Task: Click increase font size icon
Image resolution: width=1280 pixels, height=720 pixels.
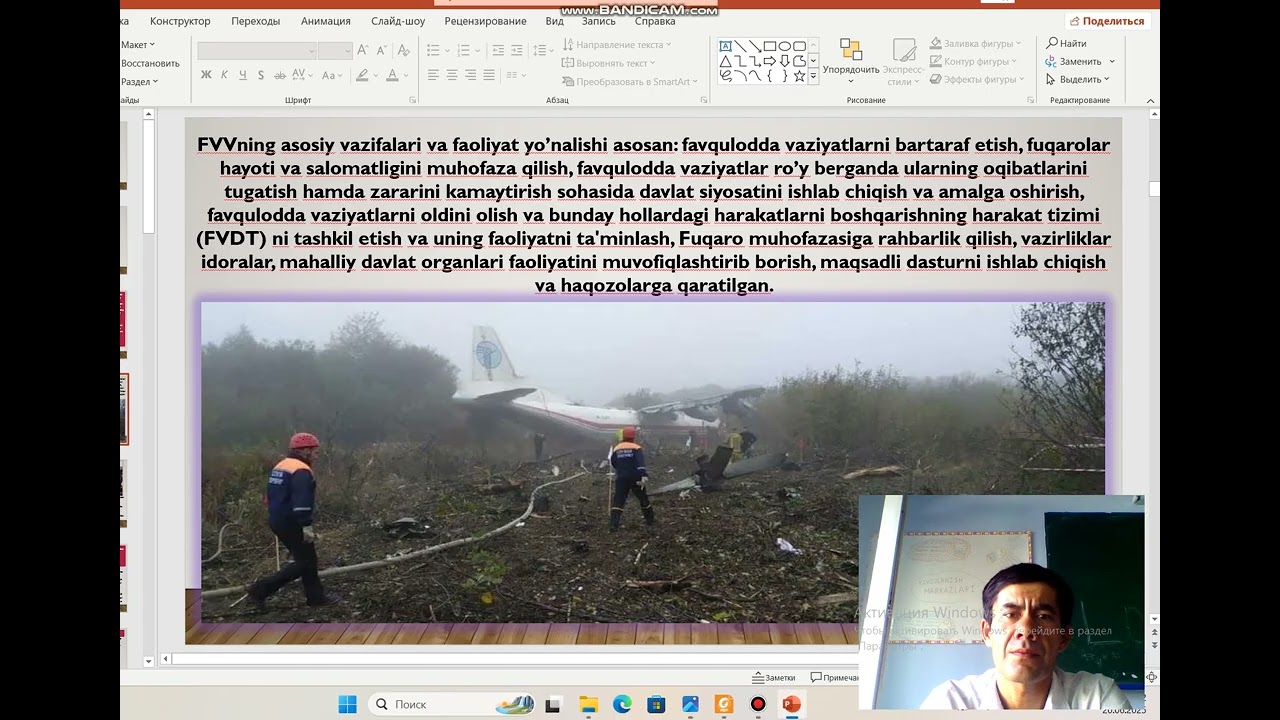Action: (x=363, y=50)
